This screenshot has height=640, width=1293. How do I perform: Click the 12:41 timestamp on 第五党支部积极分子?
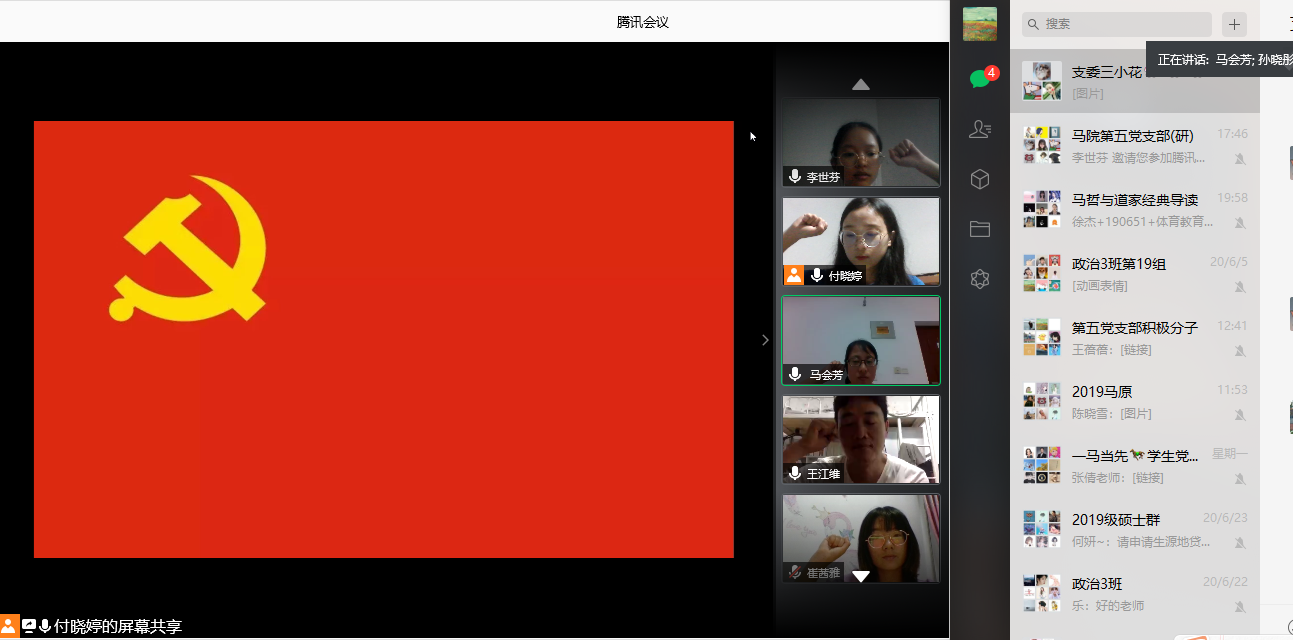[x=1232, y=326]
